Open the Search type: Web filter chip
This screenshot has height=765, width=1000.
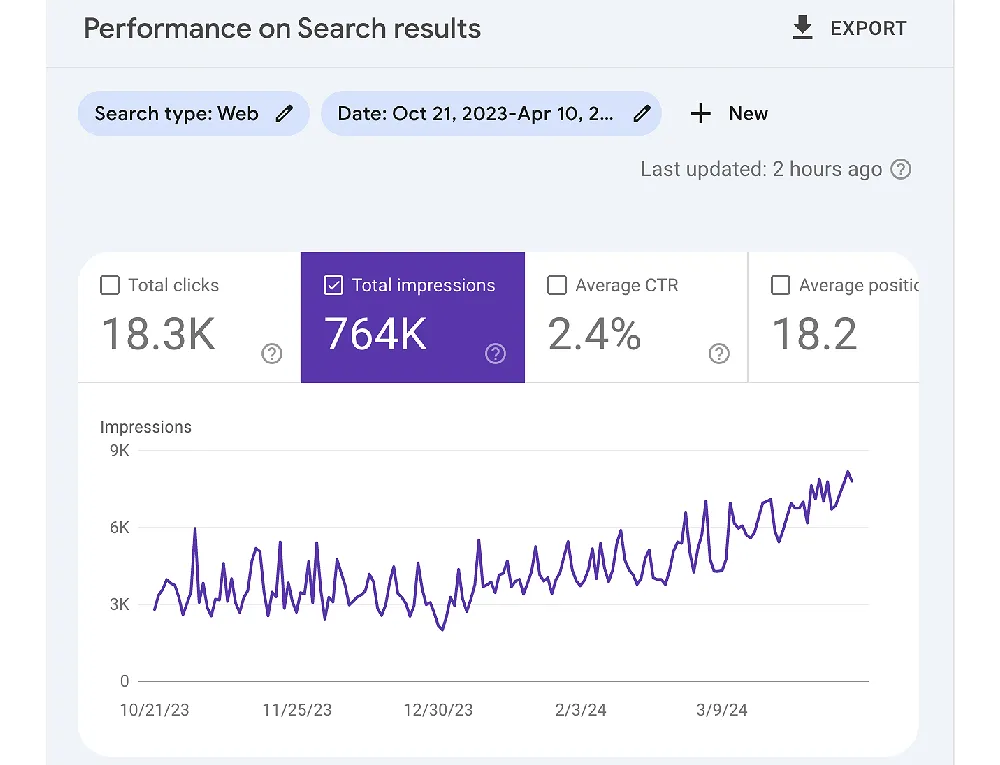point(177,114)
